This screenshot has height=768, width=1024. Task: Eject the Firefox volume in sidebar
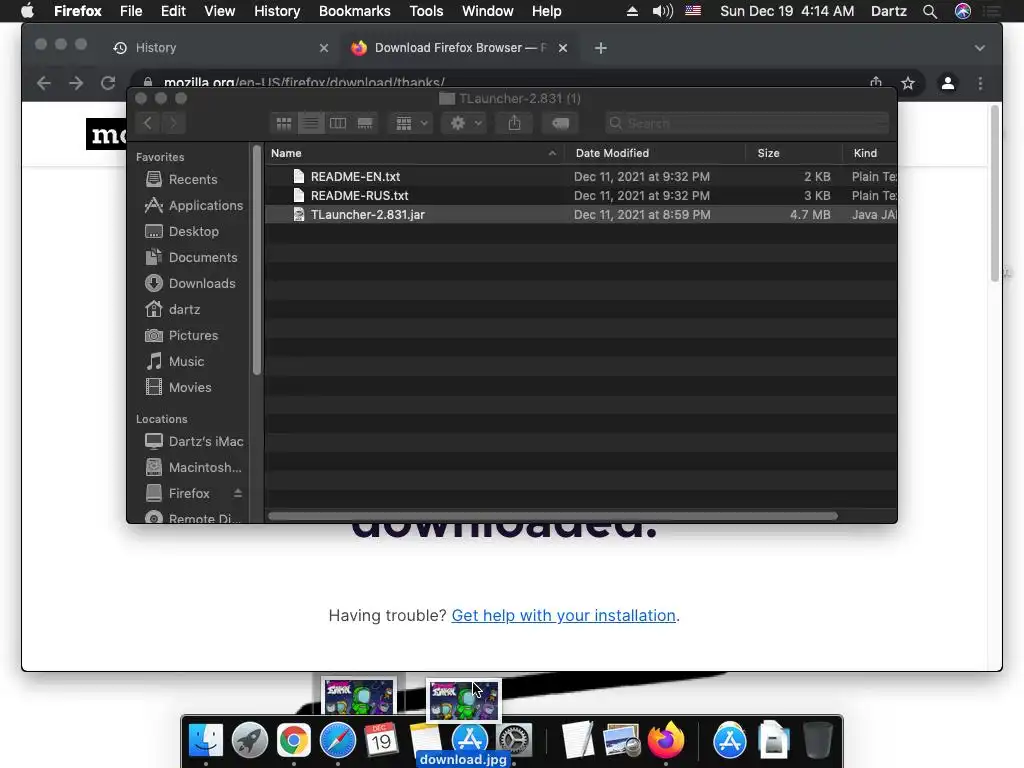(238, 493)
